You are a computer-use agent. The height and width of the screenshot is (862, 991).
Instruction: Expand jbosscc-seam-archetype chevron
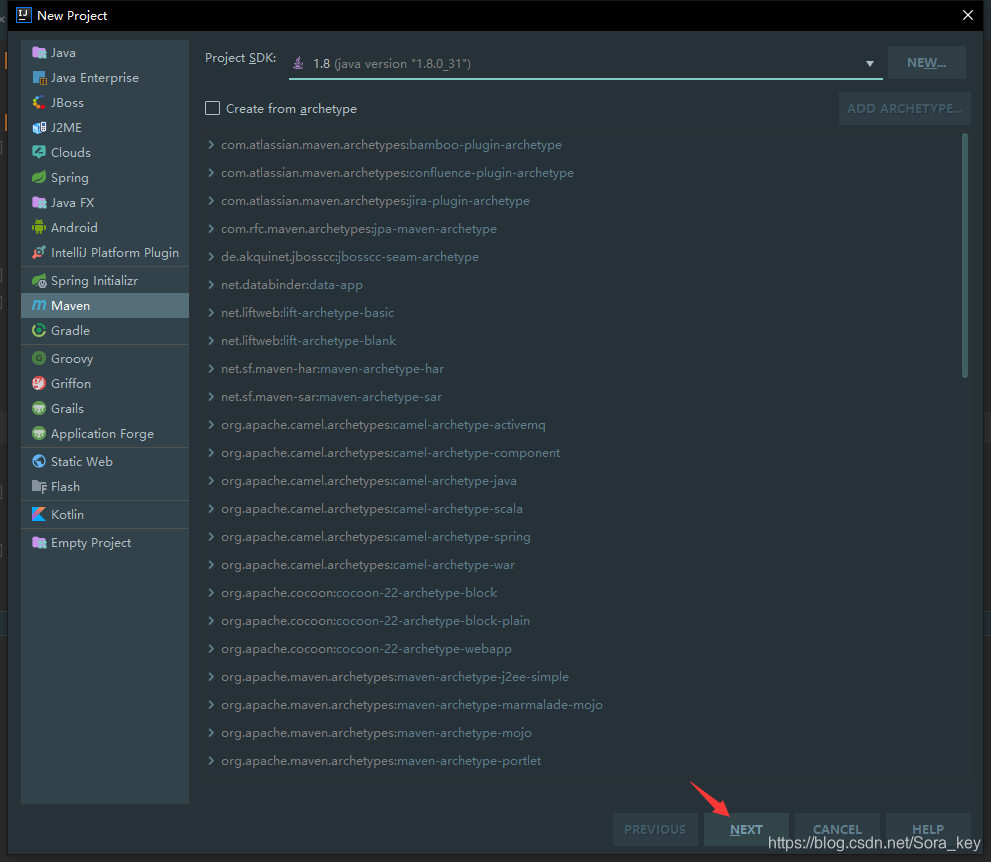tap(211, 257)
